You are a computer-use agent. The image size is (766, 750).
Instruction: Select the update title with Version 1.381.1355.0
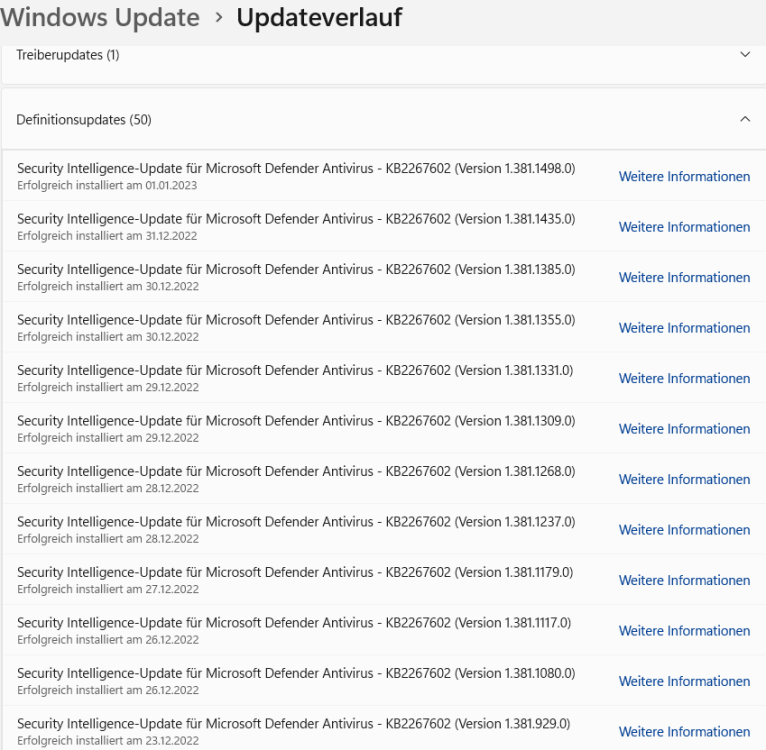pyautogui.click(x=296, y=320)
